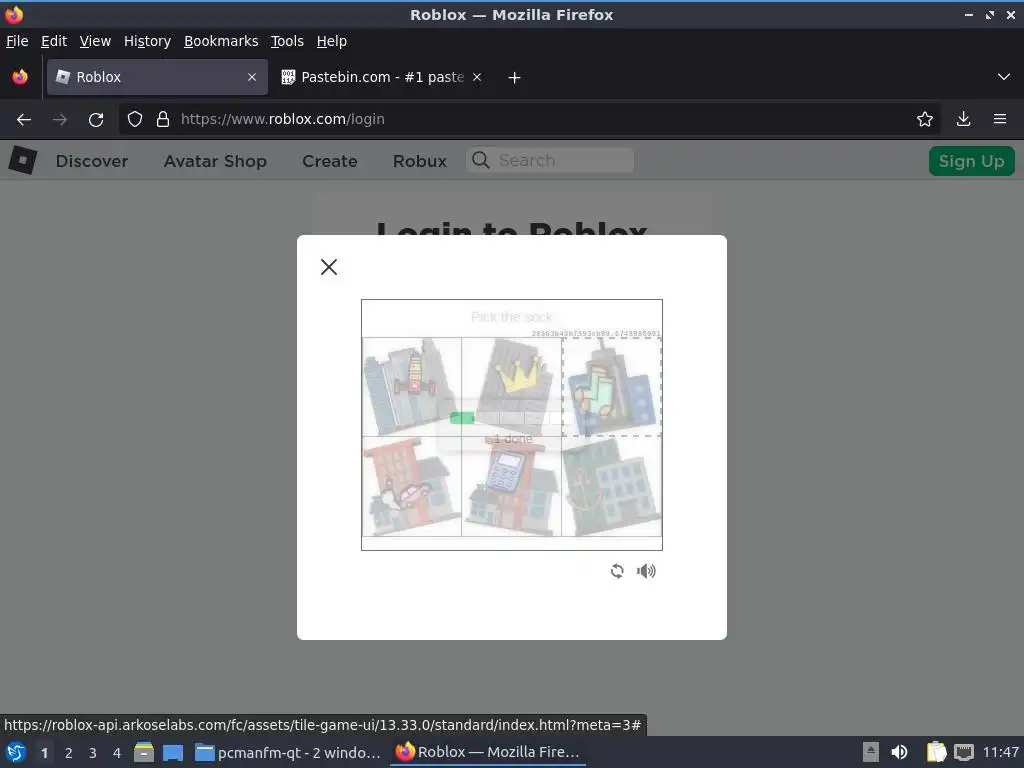Click the show desktop icon on taskbar

coord(172,752)
